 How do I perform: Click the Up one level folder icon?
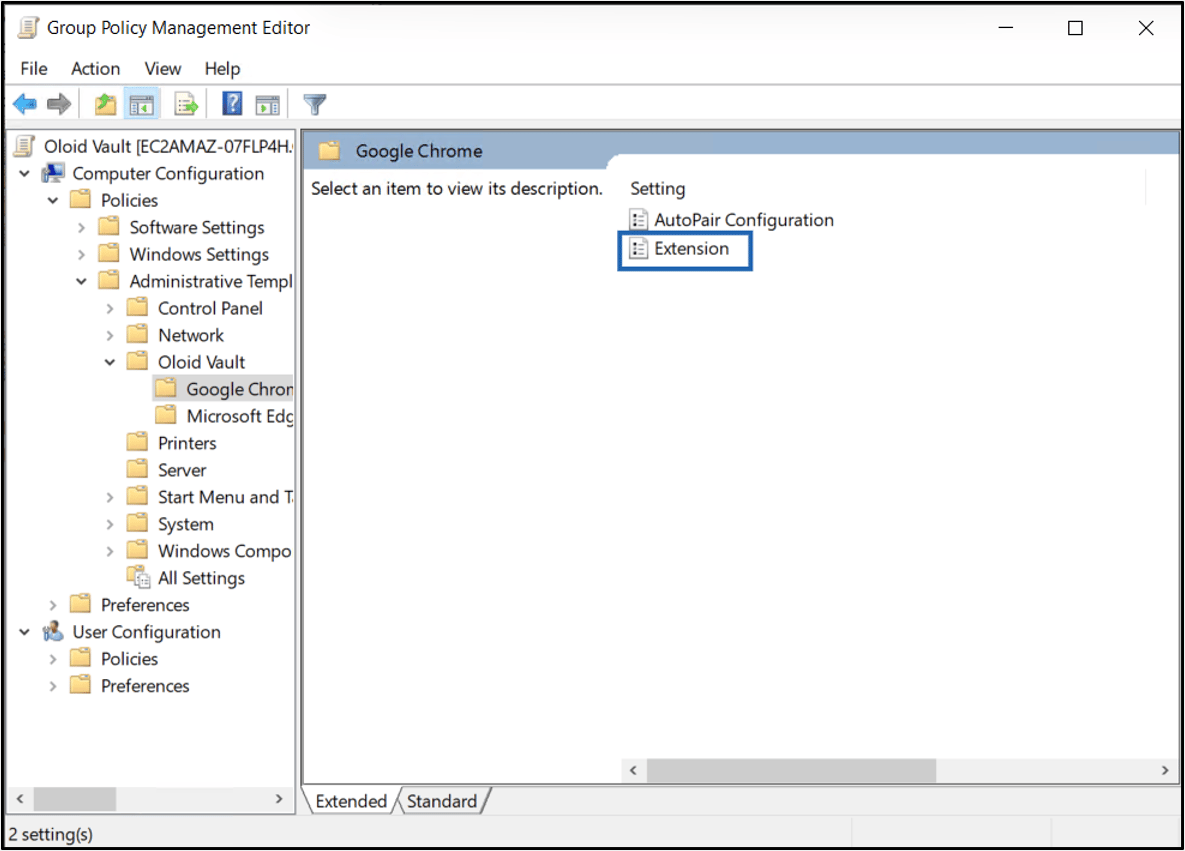(x=106, y=104)
